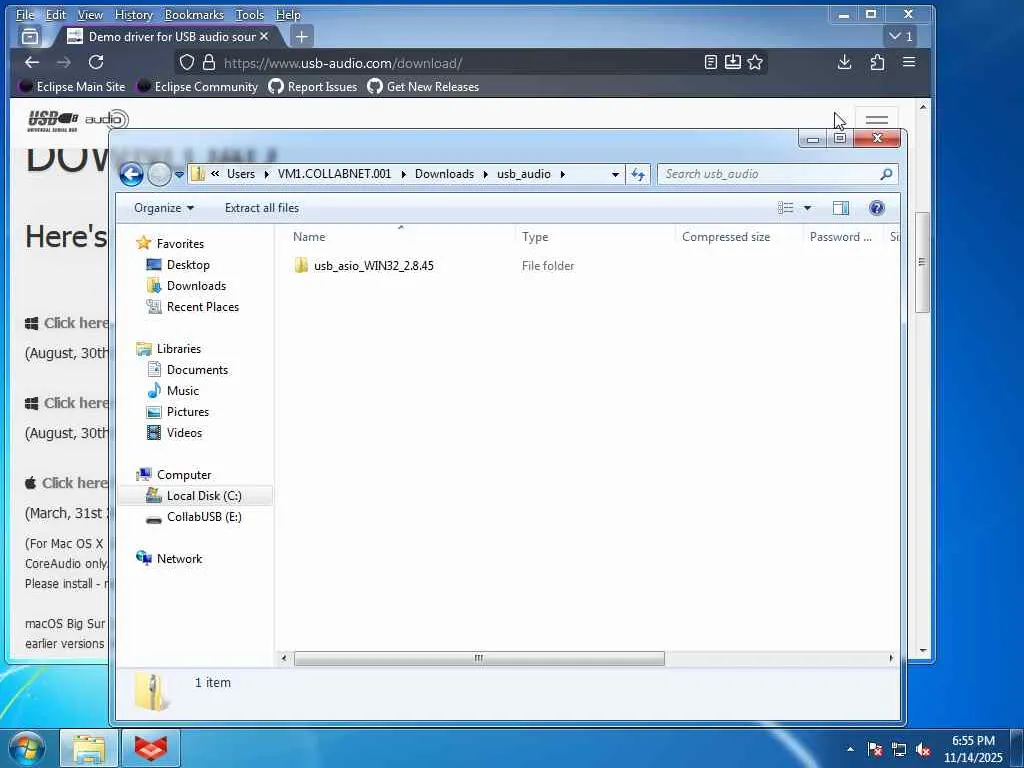Open Explorer recent locations dropdown arrow
This screenshot has height=768, width=1024.
[x=179, y=174]
